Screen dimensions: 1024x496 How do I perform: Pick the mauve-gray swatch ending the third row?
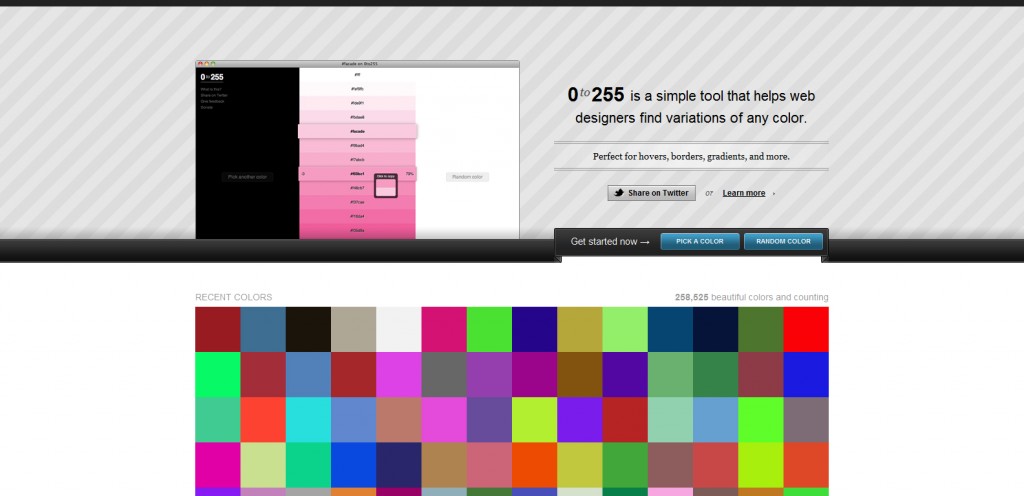pyautogui.click(x=806, y=420)
